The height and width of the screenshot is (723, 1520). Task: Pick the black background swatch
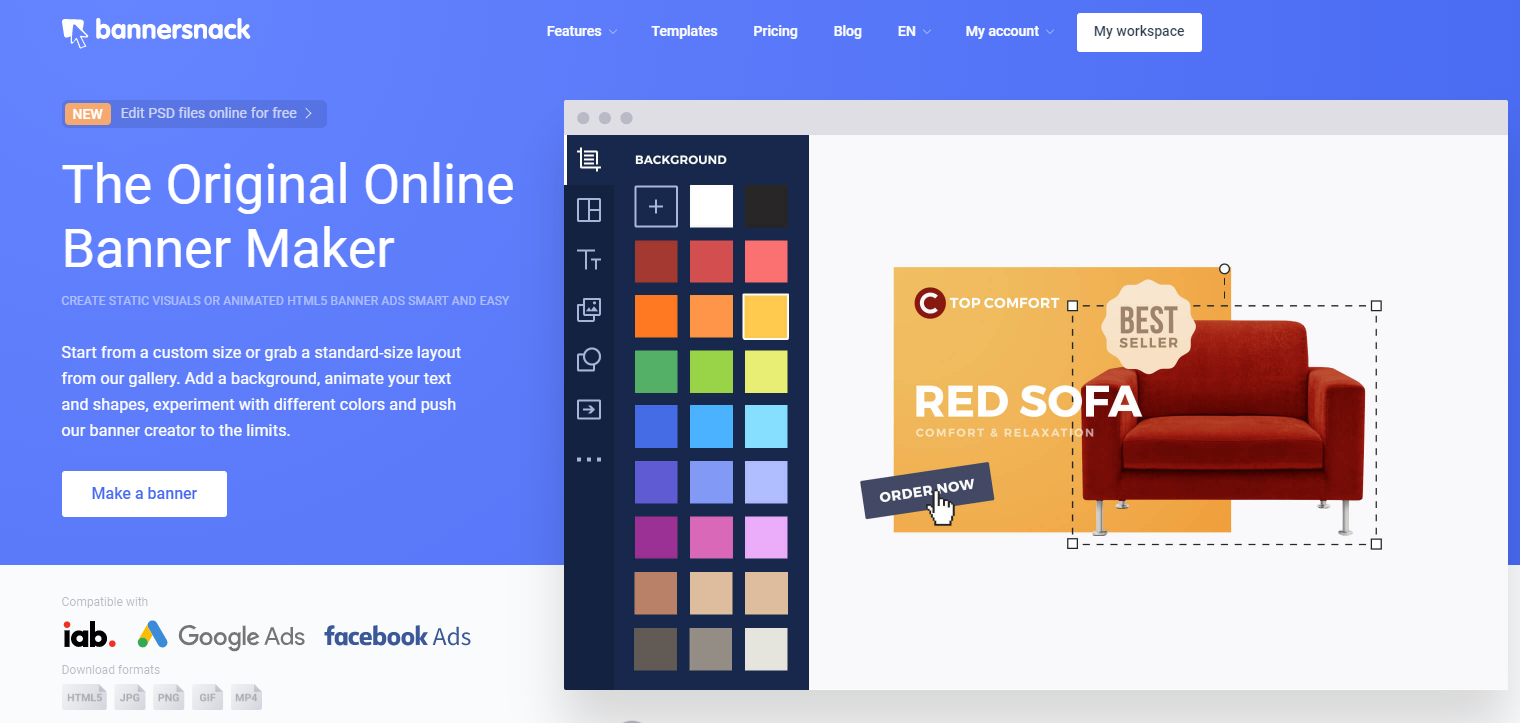click(x=766, y=206)
